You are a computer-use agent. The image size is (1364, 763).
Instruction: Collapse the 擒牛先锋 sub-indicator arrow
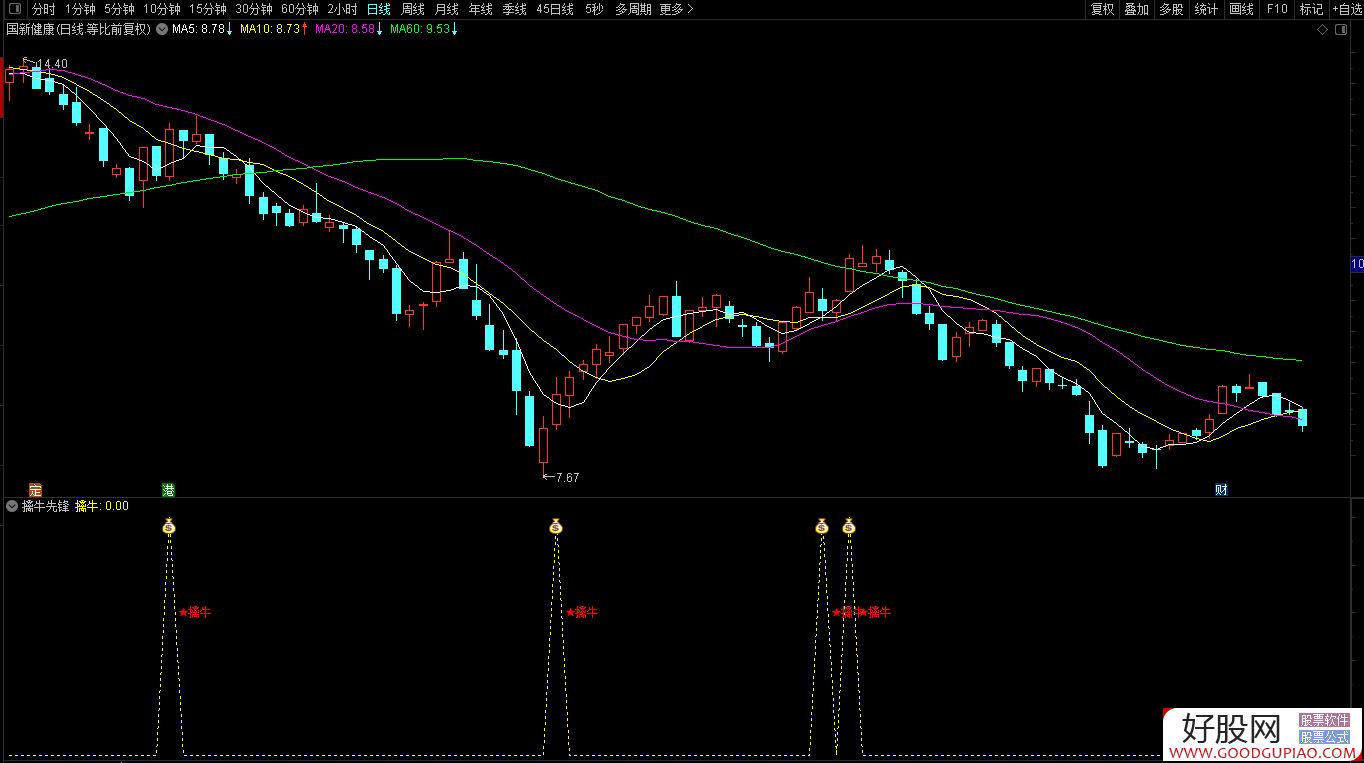point(12,506)
